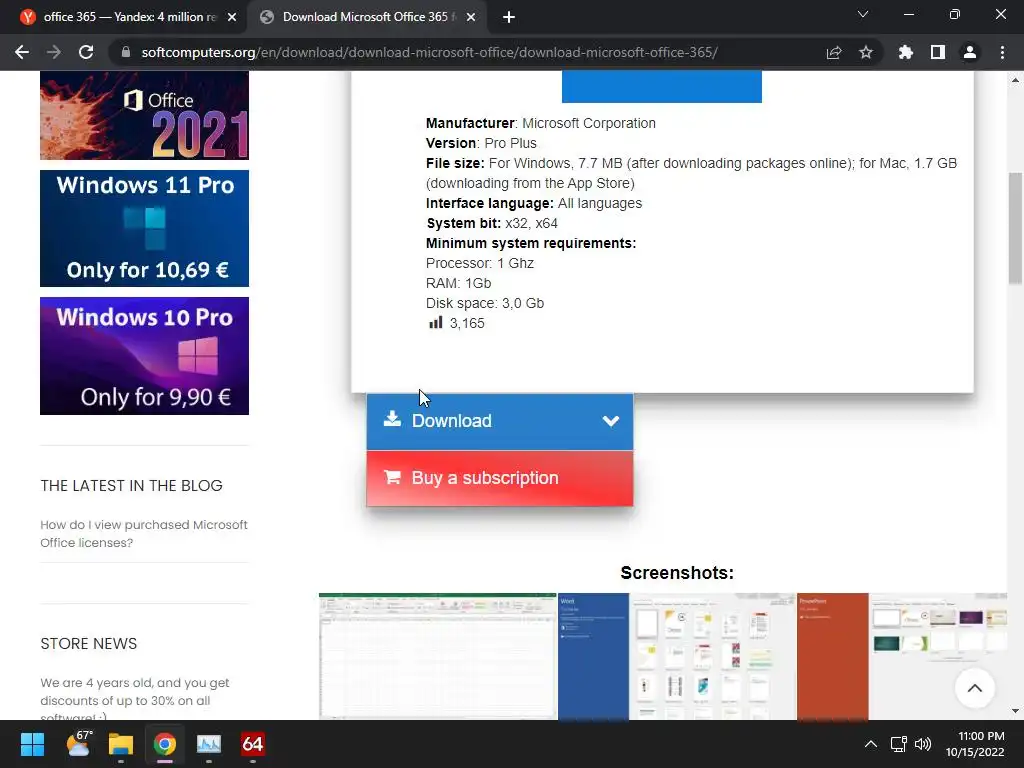Click the page vertical scrollbar thumb
The height and width of the screenshot is (768, 1024).
1015,229
